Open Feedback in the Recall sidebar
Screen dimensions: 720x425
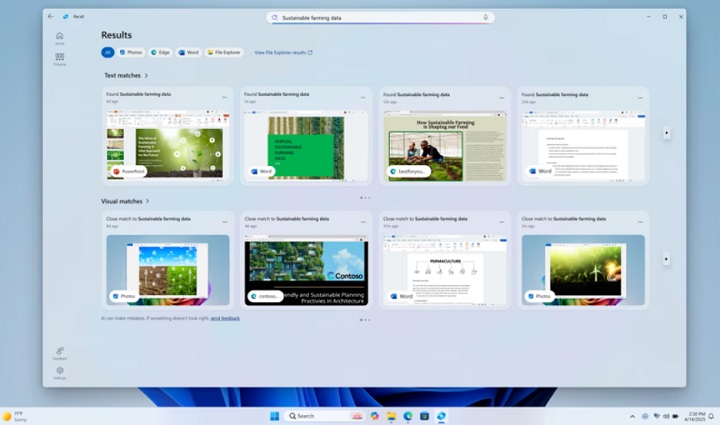click(60, 353)
